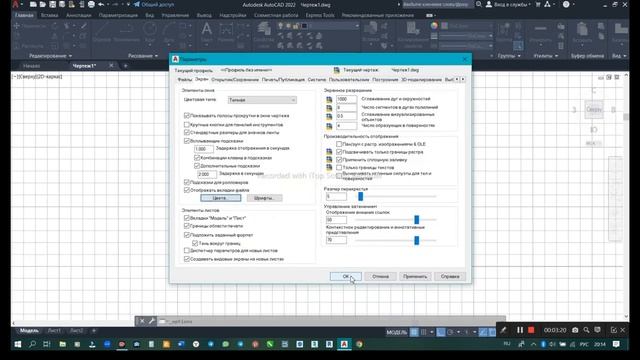Image resolution: width=640 pixels, height=360 pixels.
Task: Click the drawing-specific icon beside arc smoothness value 1000
Action: [329, 99]
